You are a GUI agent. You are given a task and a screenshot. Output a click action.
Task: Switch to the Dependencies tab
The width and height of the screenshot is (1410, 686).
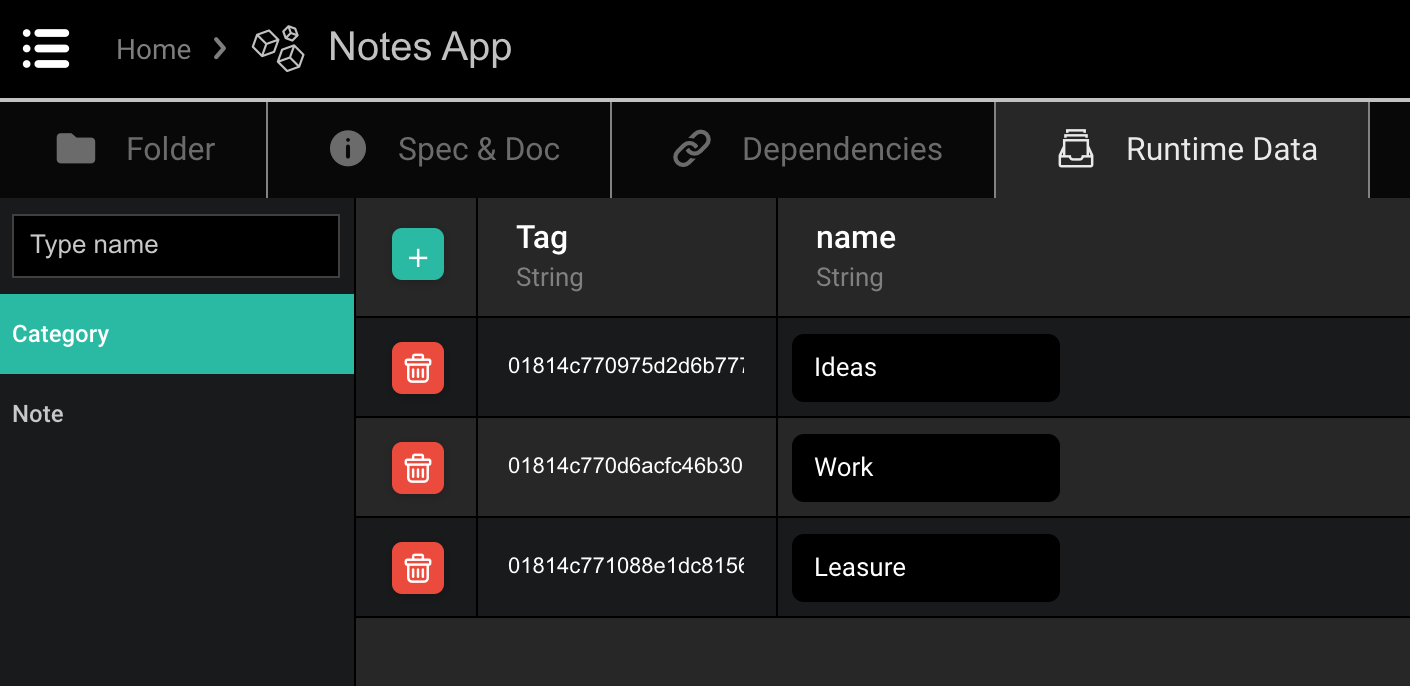804,150
